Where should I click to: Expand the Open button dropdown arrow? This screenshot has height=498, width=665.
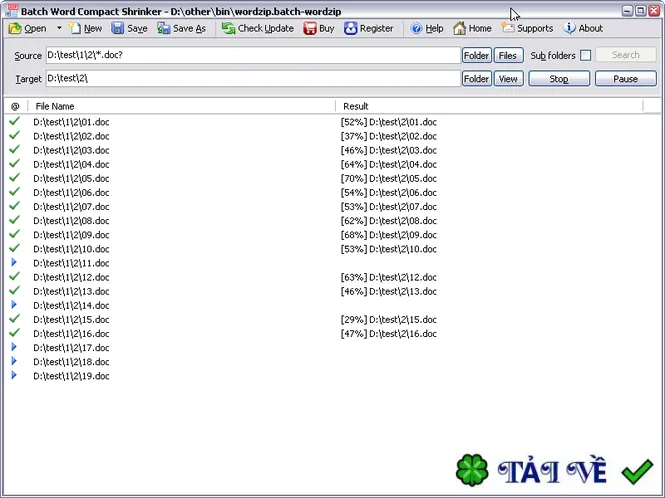point(59,28)
